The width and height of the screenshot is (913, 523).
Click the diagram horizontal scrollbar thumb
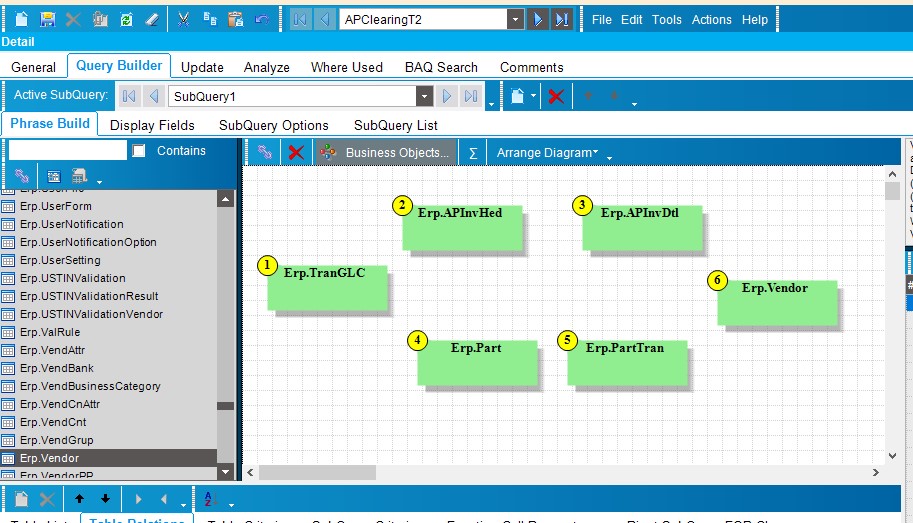tap(317, 472)
